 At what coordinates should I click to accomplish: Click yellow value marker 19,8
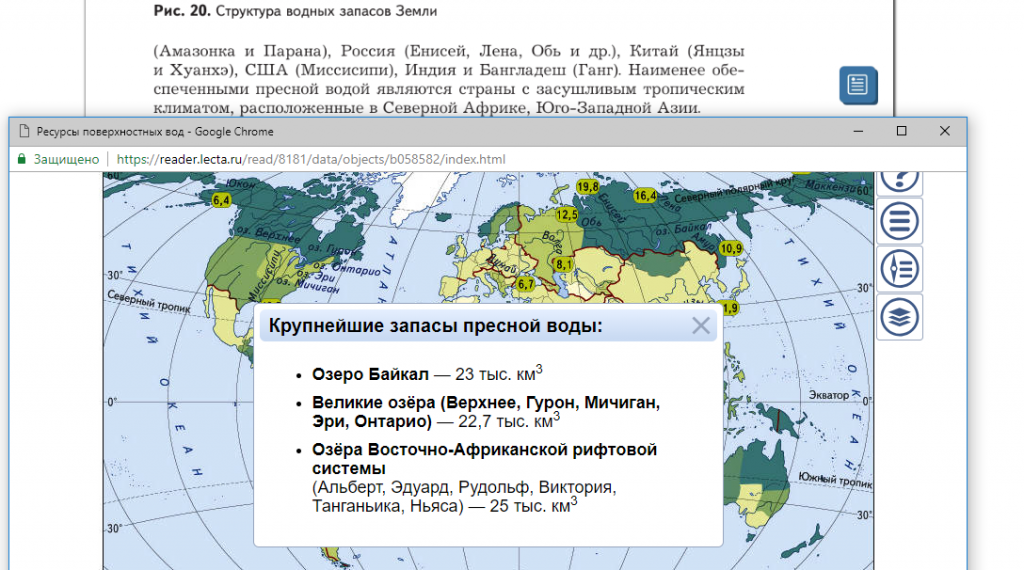[x=588, y=187]
